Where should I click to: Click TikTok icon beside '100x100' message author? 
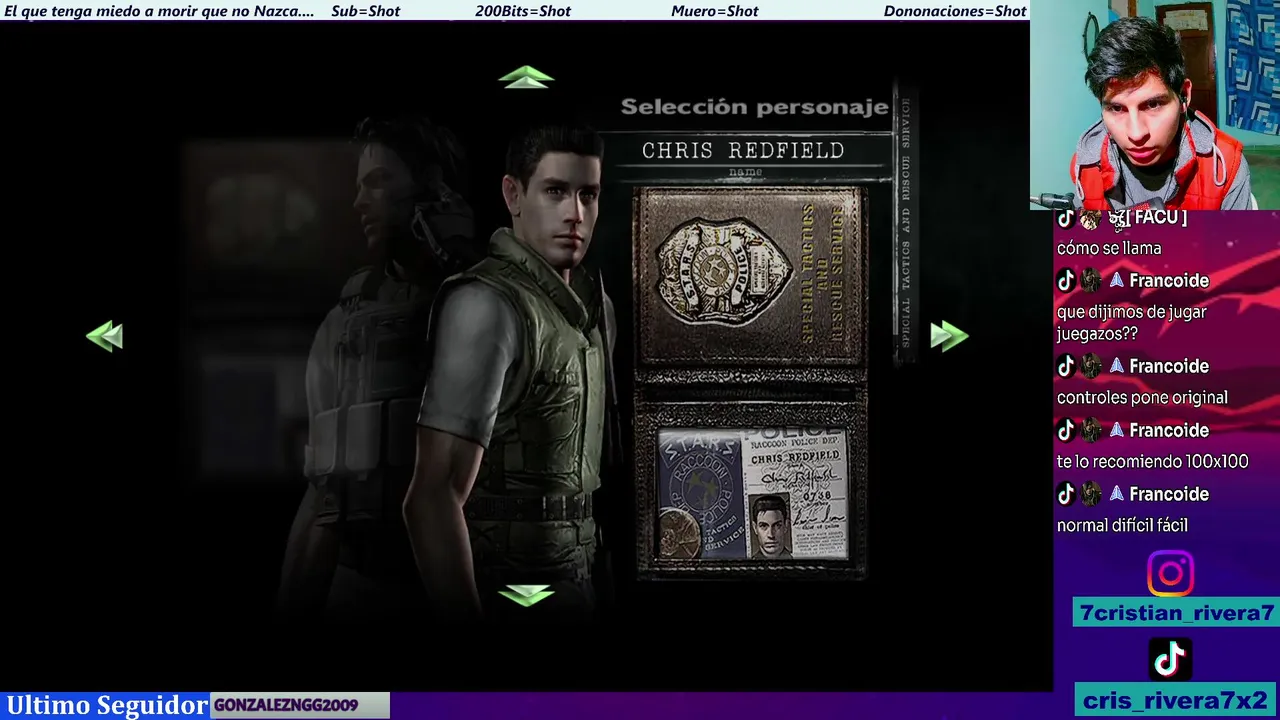click(x=1066, y=431)
